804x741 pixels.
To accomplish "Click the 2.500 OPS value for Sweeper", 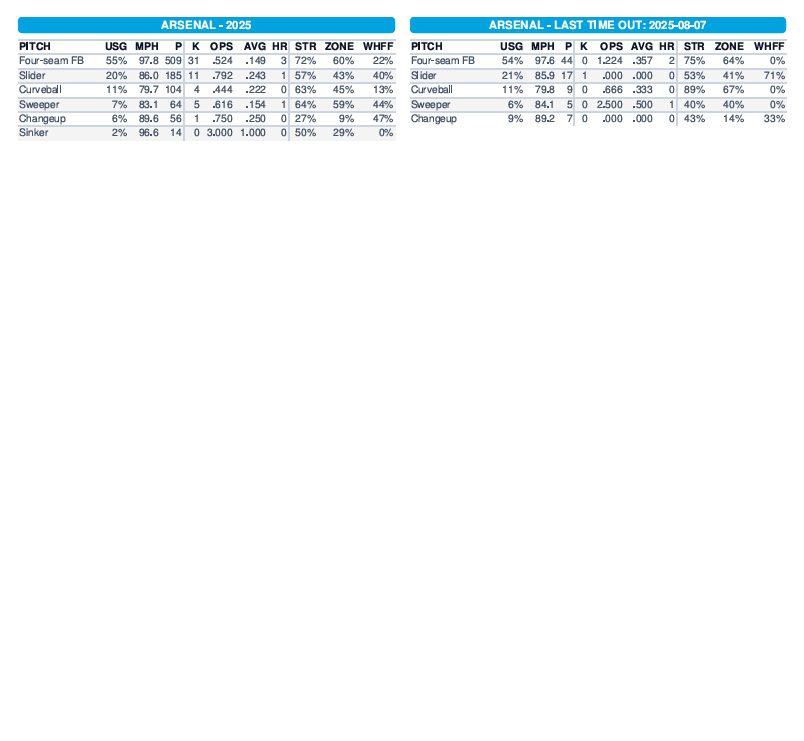I will tap(609, 104).
